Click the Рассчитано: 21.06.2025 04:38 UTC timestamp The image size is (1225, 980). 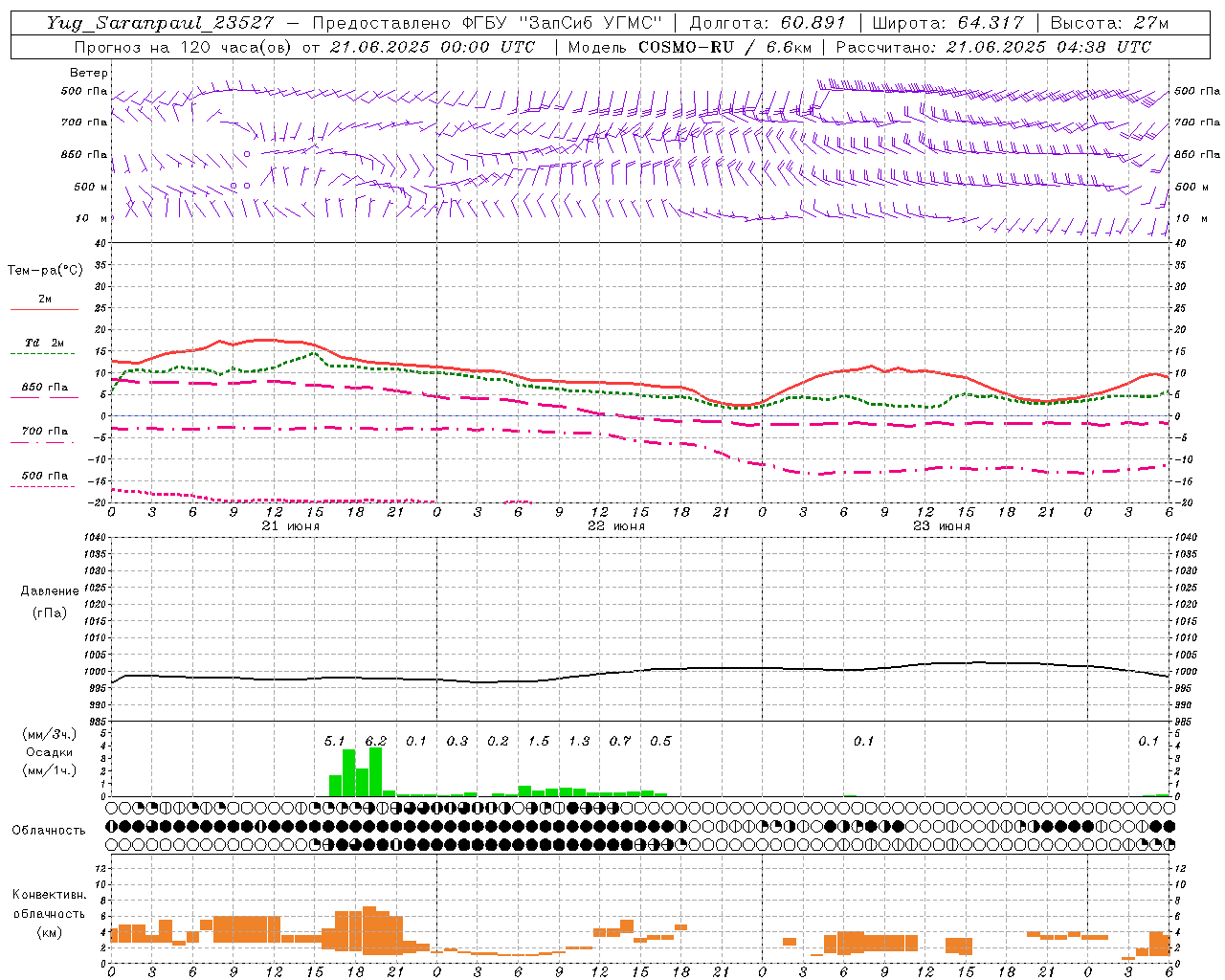tap(993, 47)
